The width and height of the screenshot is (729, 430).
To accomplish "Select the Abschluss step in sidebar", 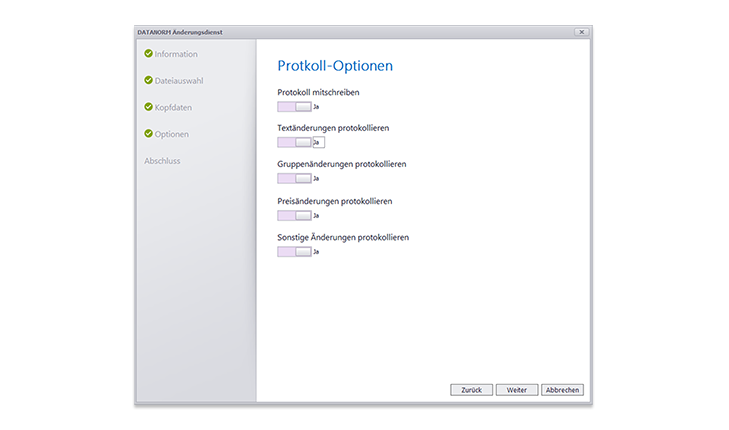I will coord(162,161).
